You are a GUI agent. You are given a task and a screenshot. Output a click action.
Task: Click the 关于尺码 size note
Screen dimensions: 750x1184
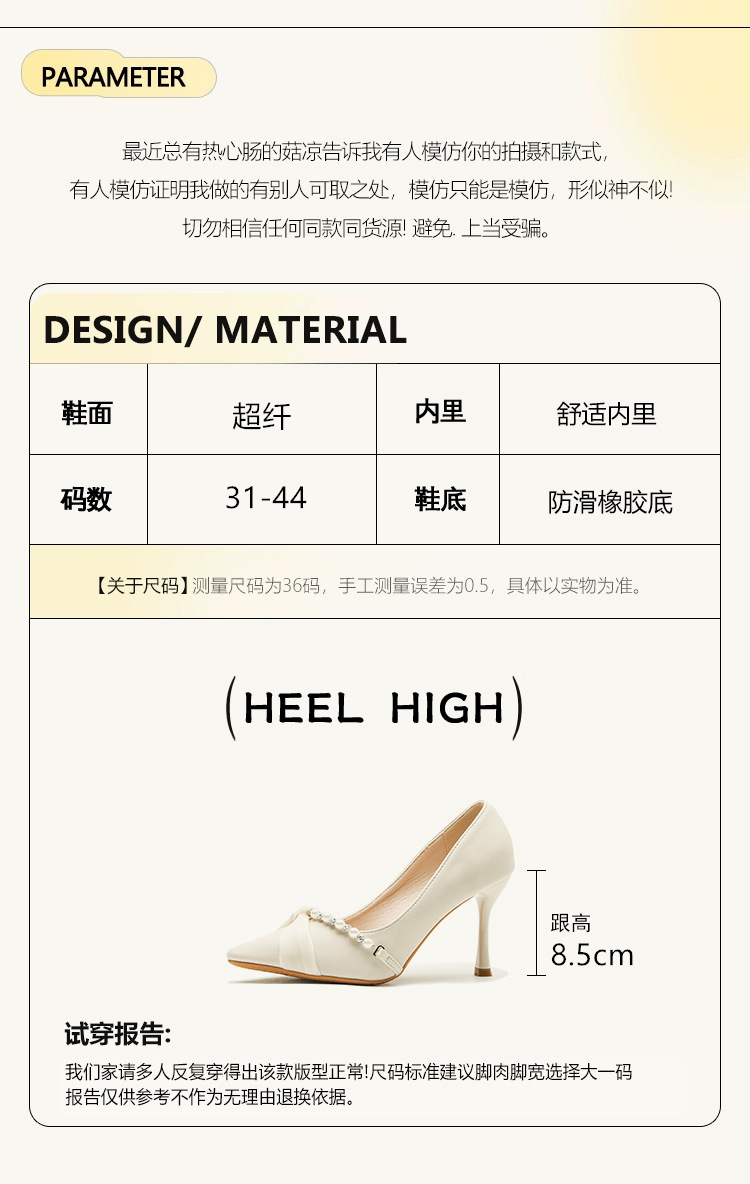click(370, 585)
